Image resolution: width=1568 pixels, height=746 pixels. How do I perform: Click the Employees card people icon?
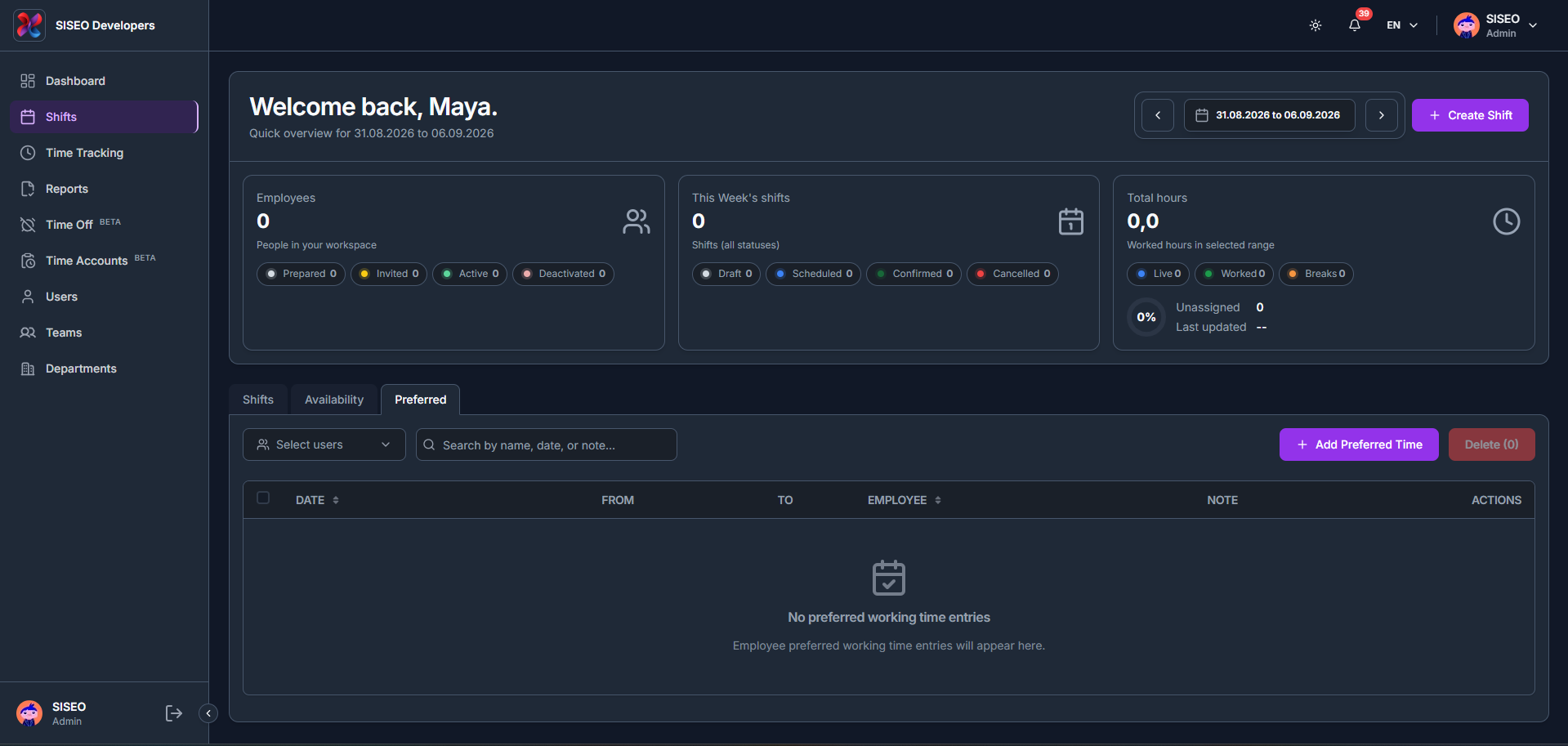click(637, 221)
